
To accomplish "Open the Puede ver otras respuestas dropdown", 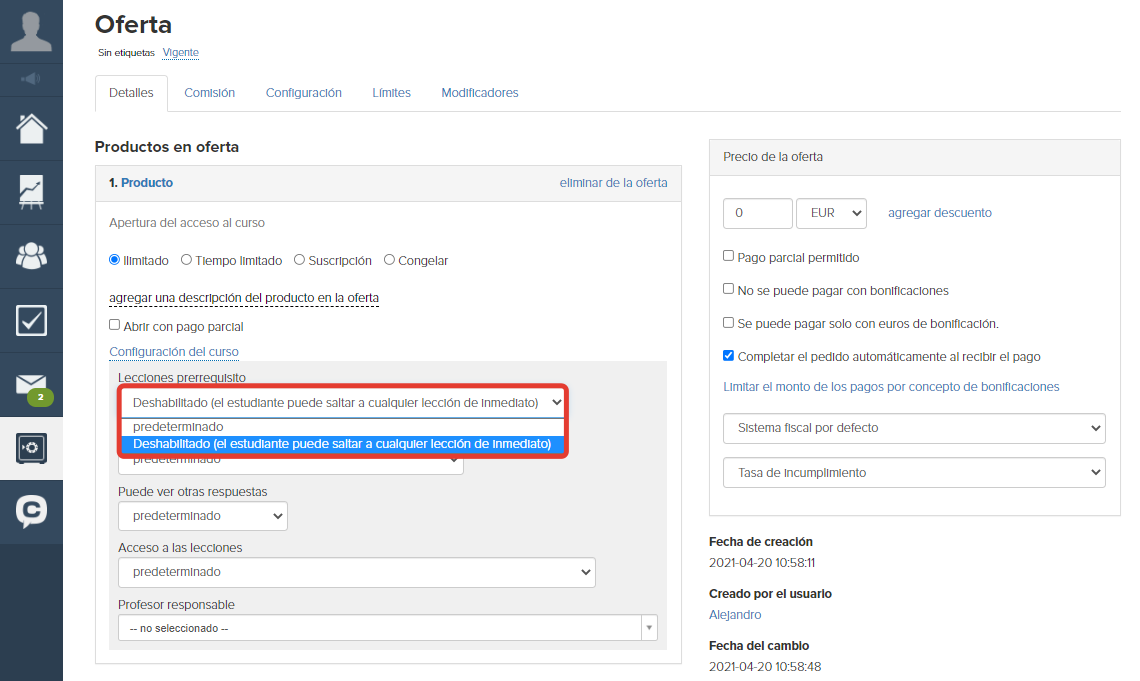I will tap(203, 516).
